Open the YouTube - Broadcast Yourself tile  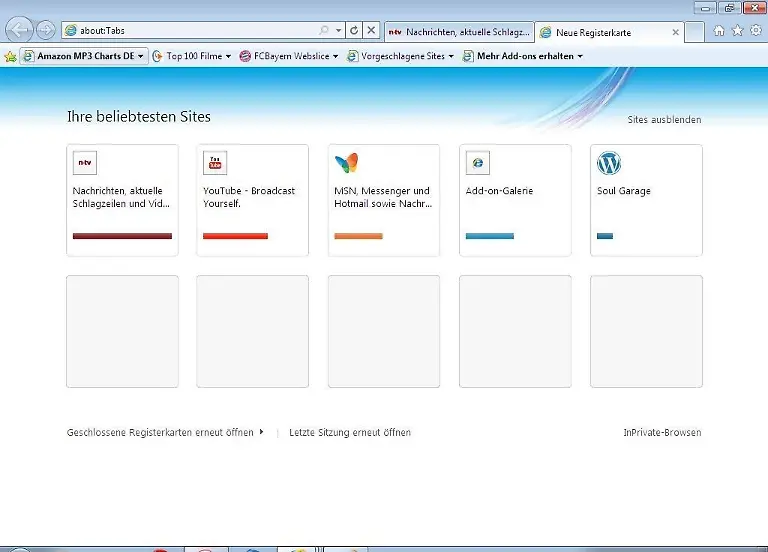(x=252, y=200)
